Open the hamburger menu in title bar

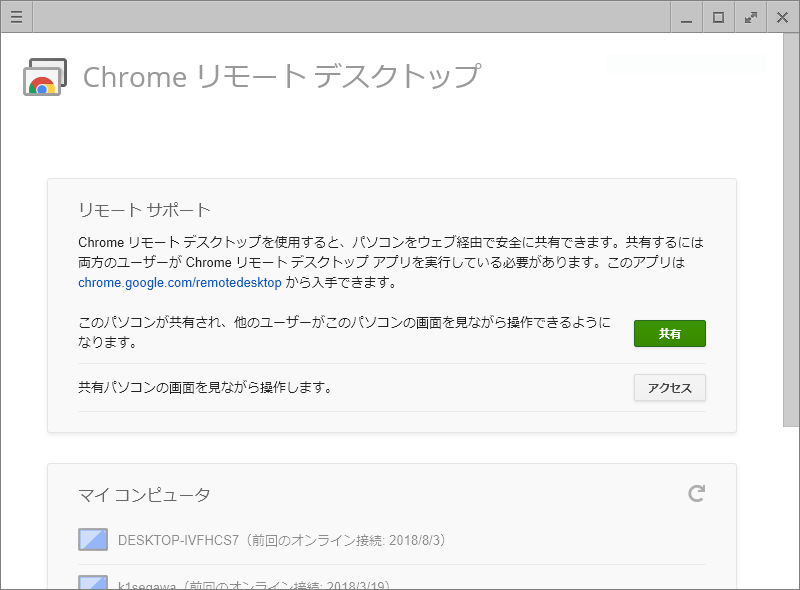[16, 17]
